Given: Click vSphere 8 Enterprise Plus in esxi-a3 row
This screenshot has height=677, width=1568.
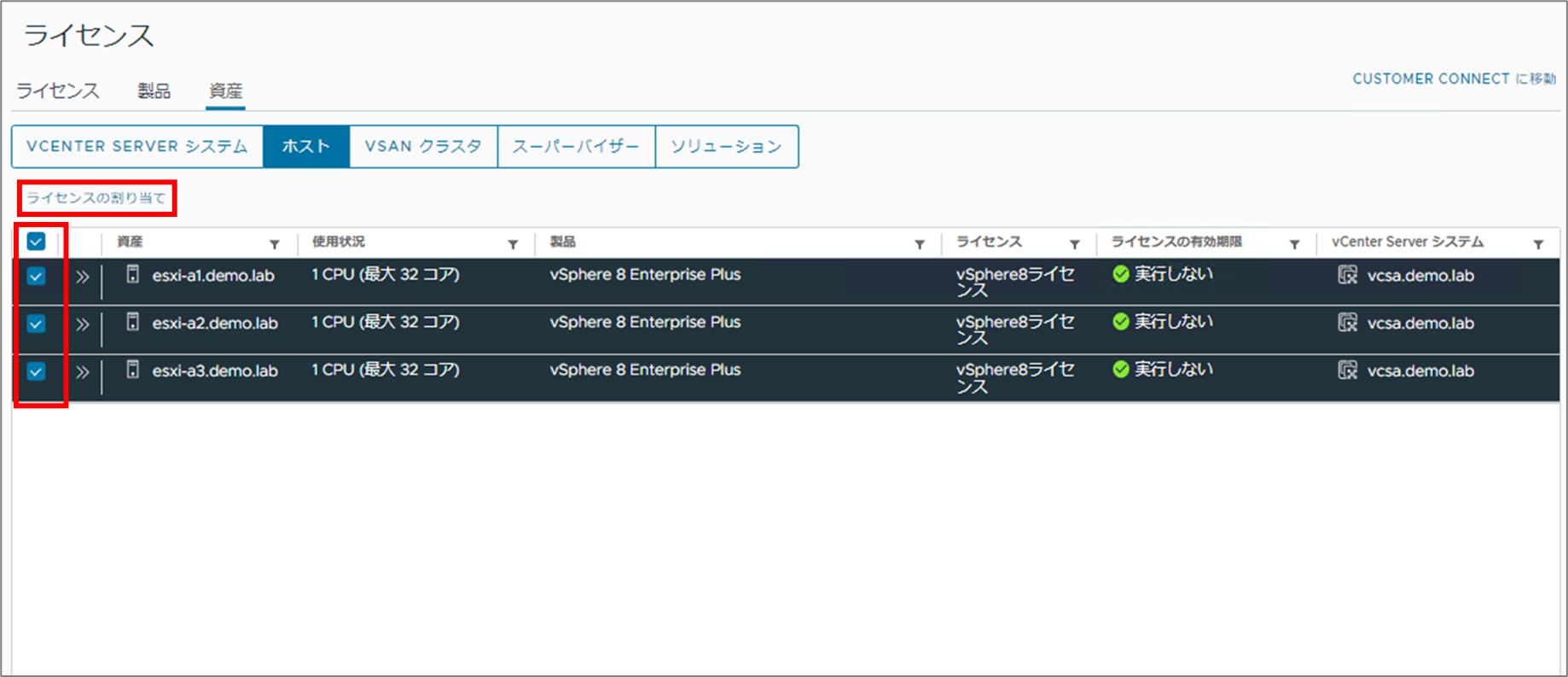Looking at the screenshot, I should (x=645, y=371).
